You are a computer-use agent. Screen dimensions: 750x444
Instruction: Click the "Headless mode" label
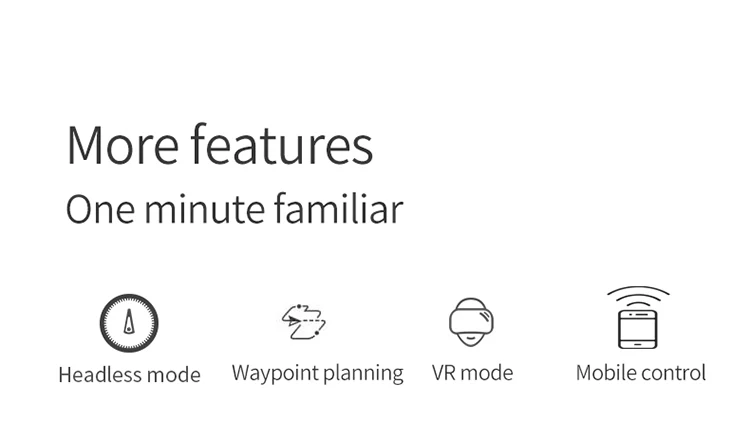click(129, 375)
